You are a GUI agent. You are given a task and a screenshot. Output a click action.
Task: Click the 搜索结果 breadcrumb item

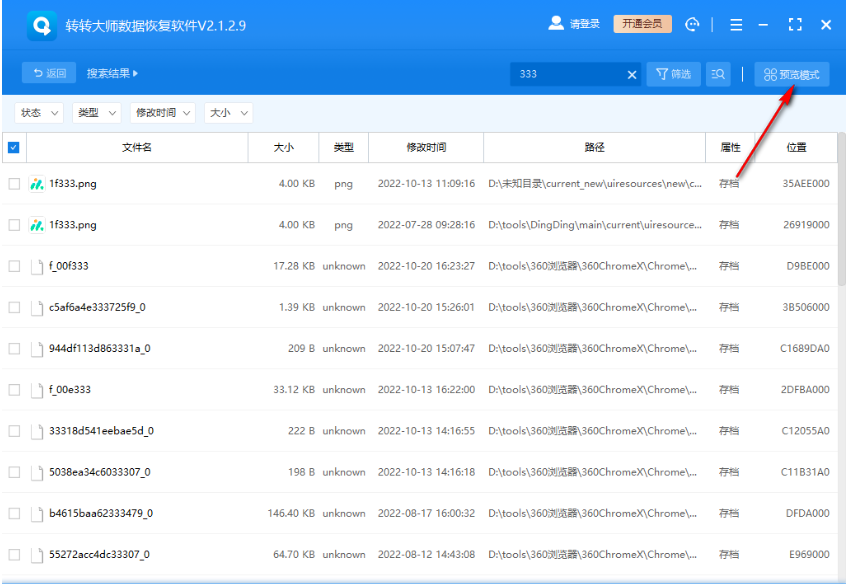coord(112,73)
